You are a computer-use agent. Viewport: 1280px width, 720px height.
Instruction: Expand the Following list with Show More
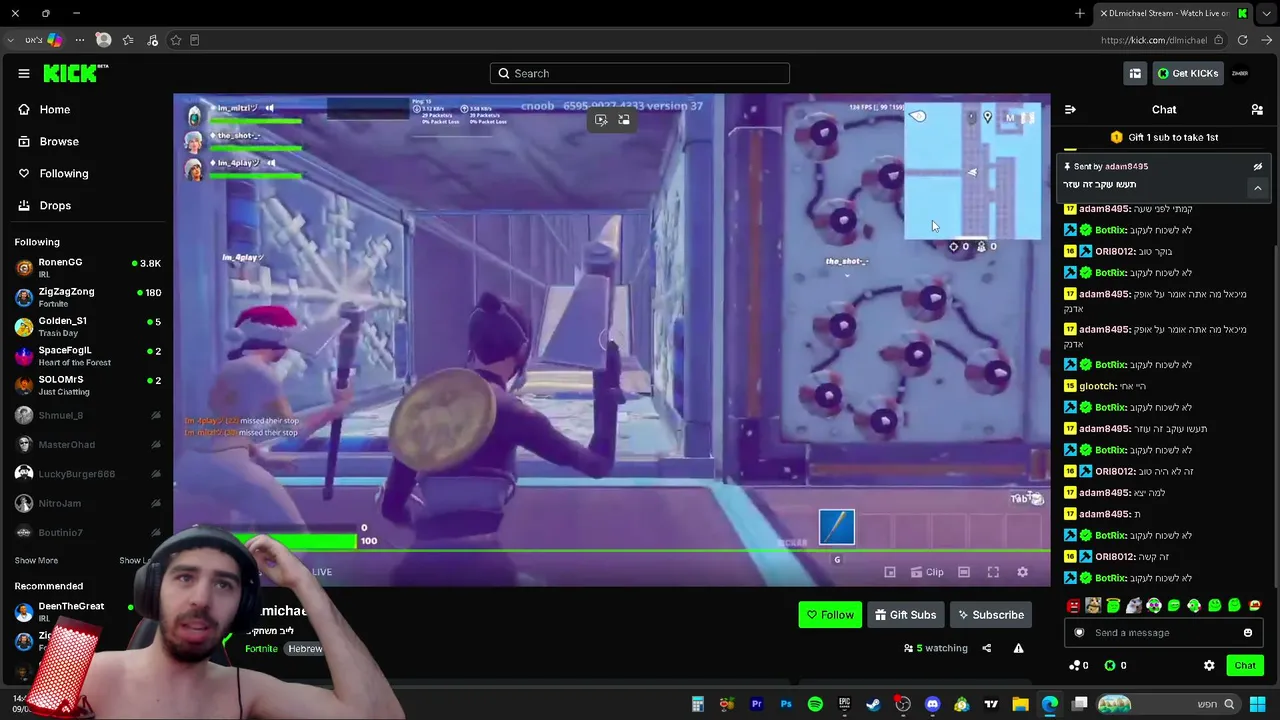point(36,561)
